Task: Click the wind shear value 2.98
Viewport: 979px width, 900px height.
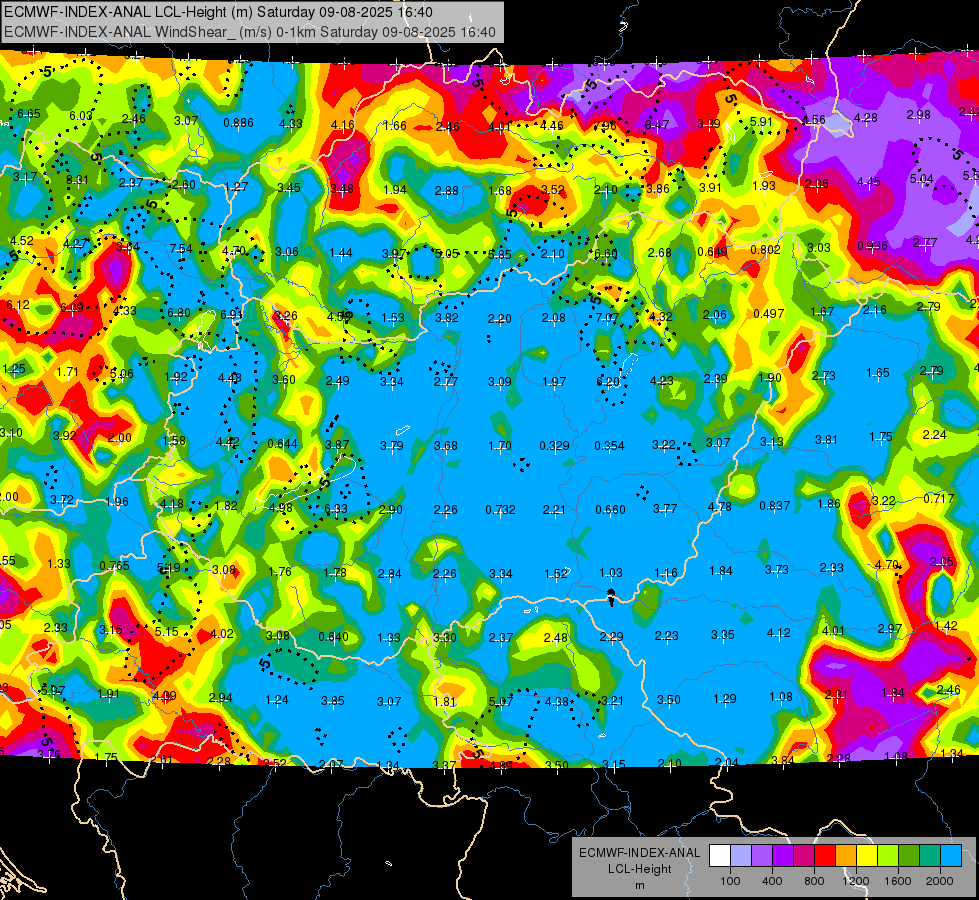Action: pos(919,115)
